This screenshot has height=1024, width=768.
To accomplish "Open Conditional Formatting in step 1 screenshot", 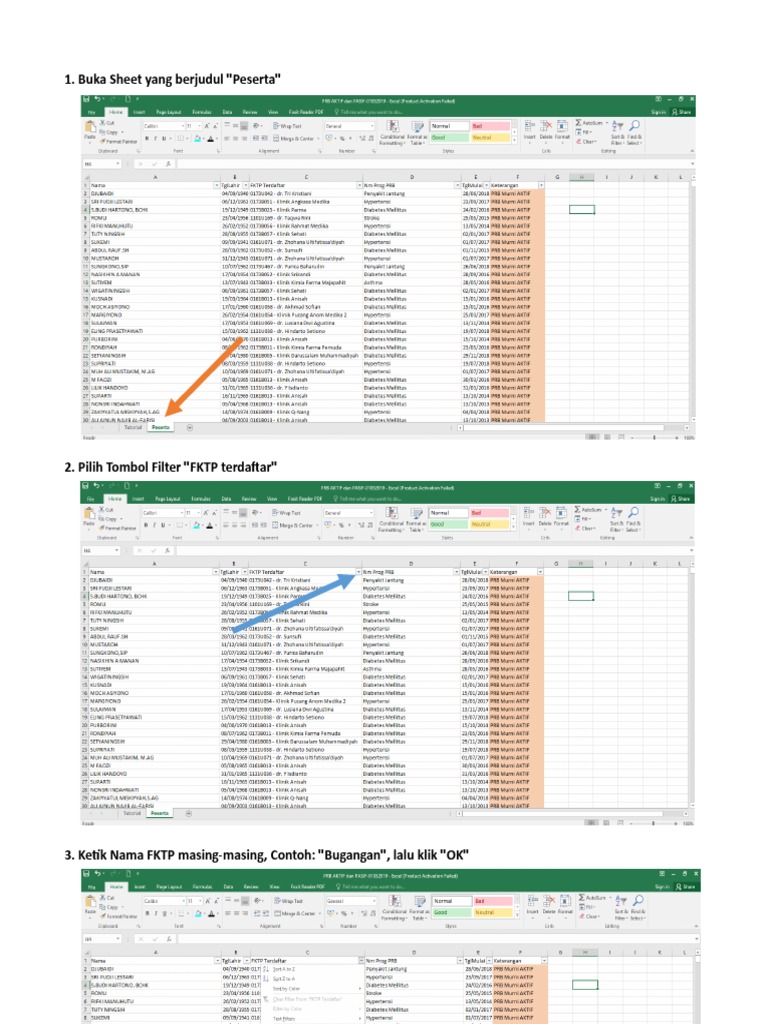I will point(392,133).
